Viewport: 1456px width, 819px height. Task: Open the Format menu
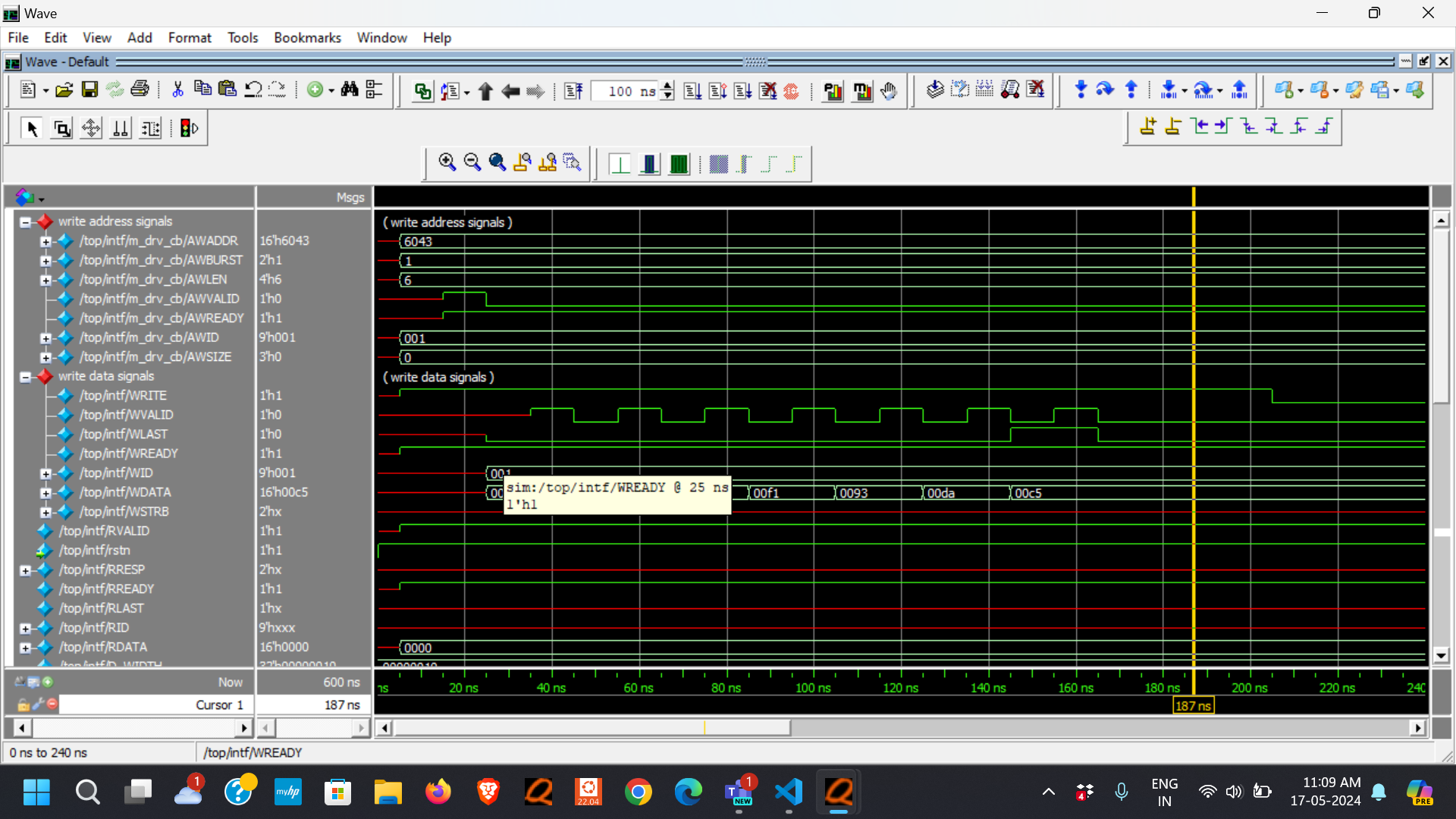pyautogui.click(x=189, y=38)
